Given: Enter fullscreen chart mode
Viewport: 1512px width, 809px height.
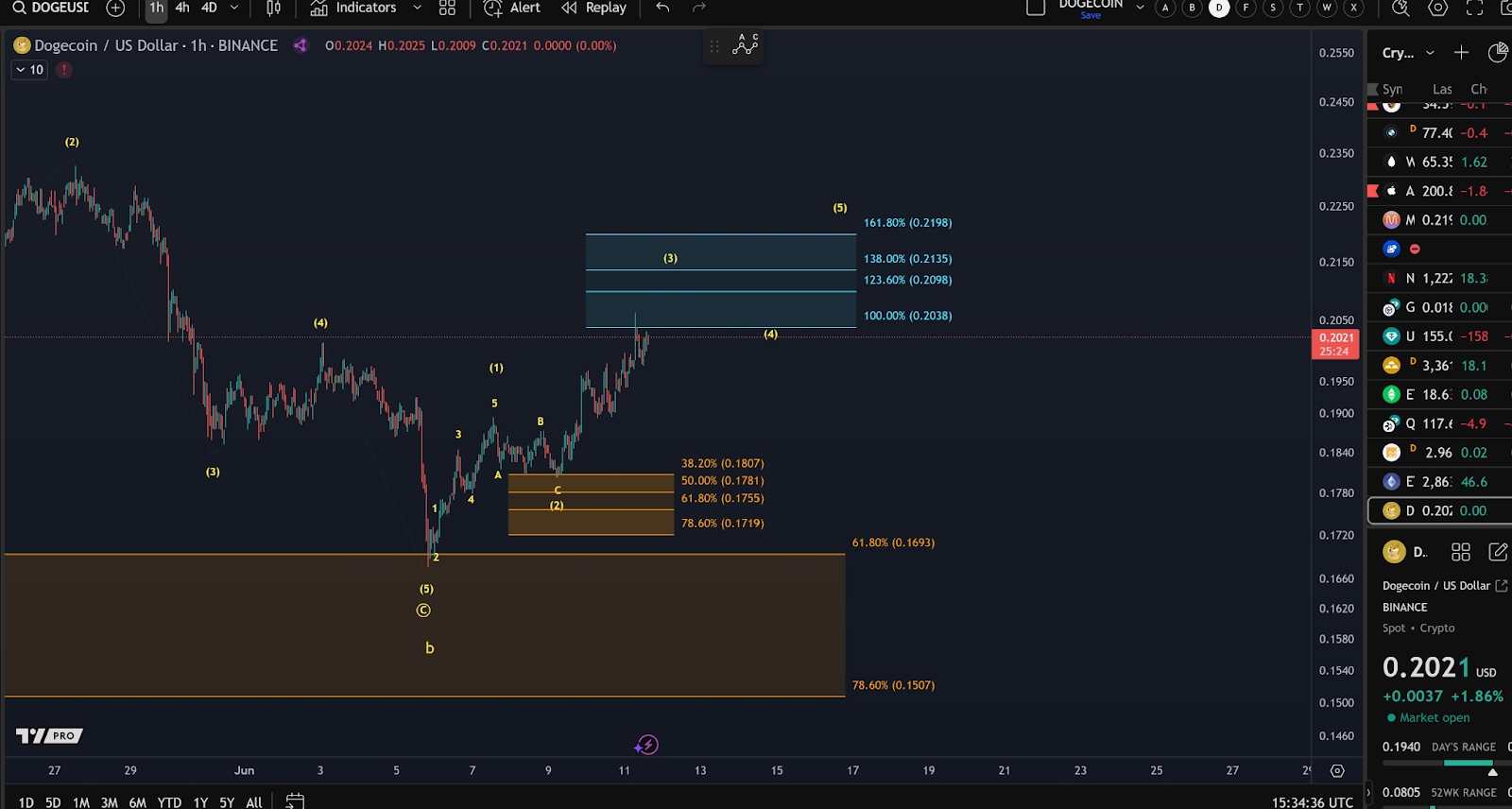Looking at the screenshot, I should point(1474,8).
